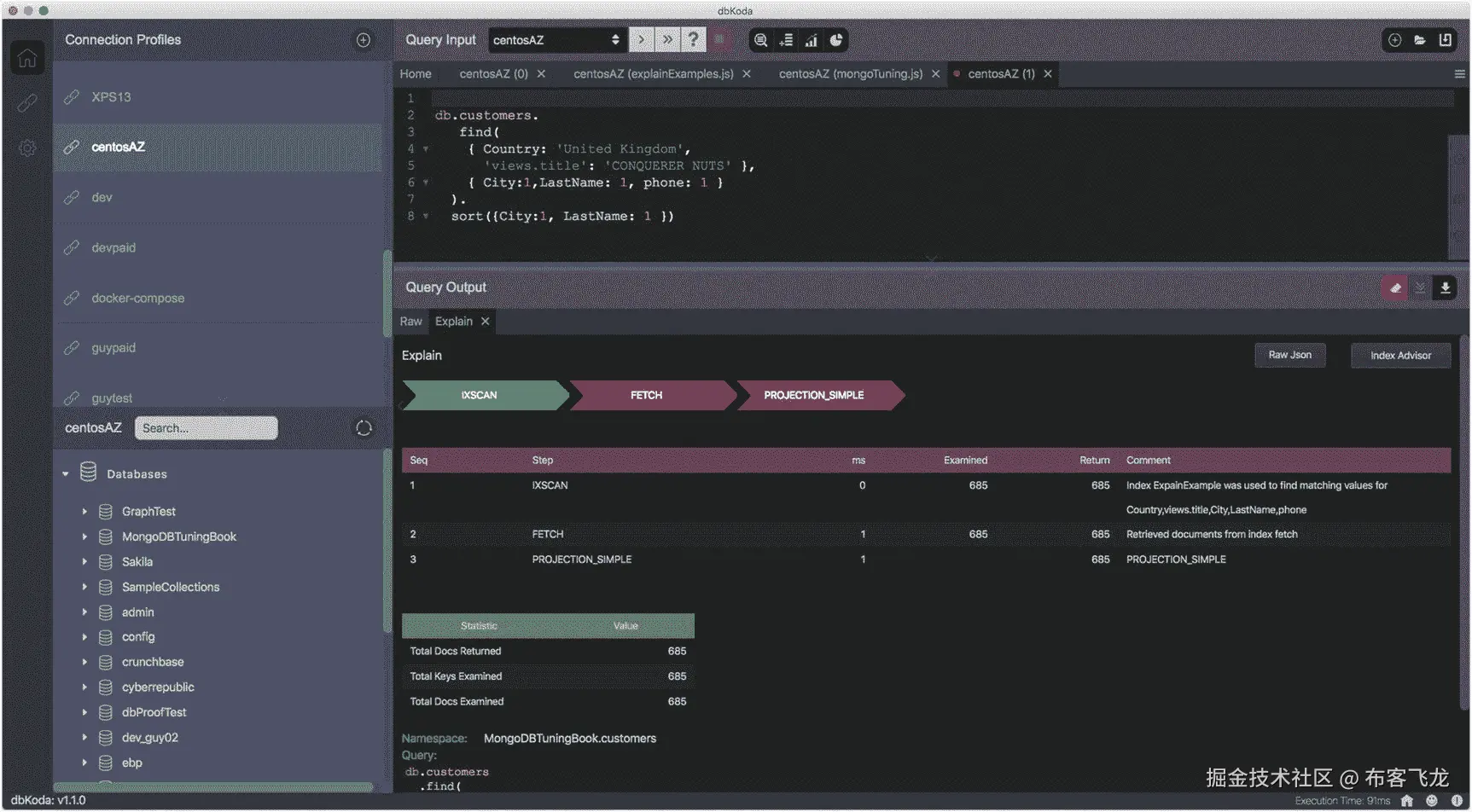Screen dimensions: 1472x812
Task: Expand the crunchbase database
Action: click(x=84, y=662)
